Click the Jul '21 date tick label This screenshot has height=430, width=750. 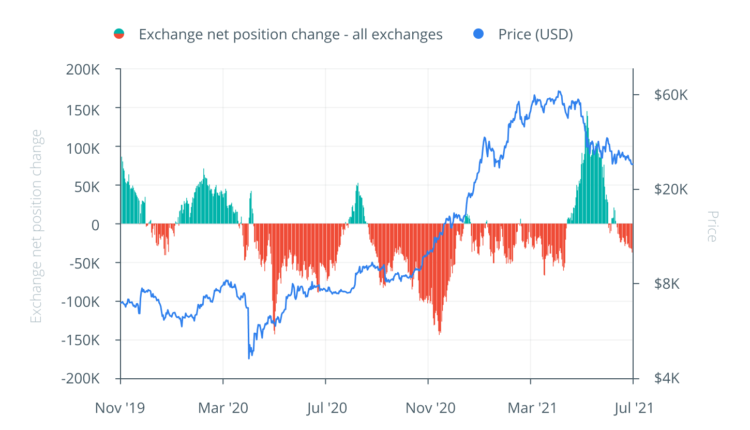tap(632, 408)
